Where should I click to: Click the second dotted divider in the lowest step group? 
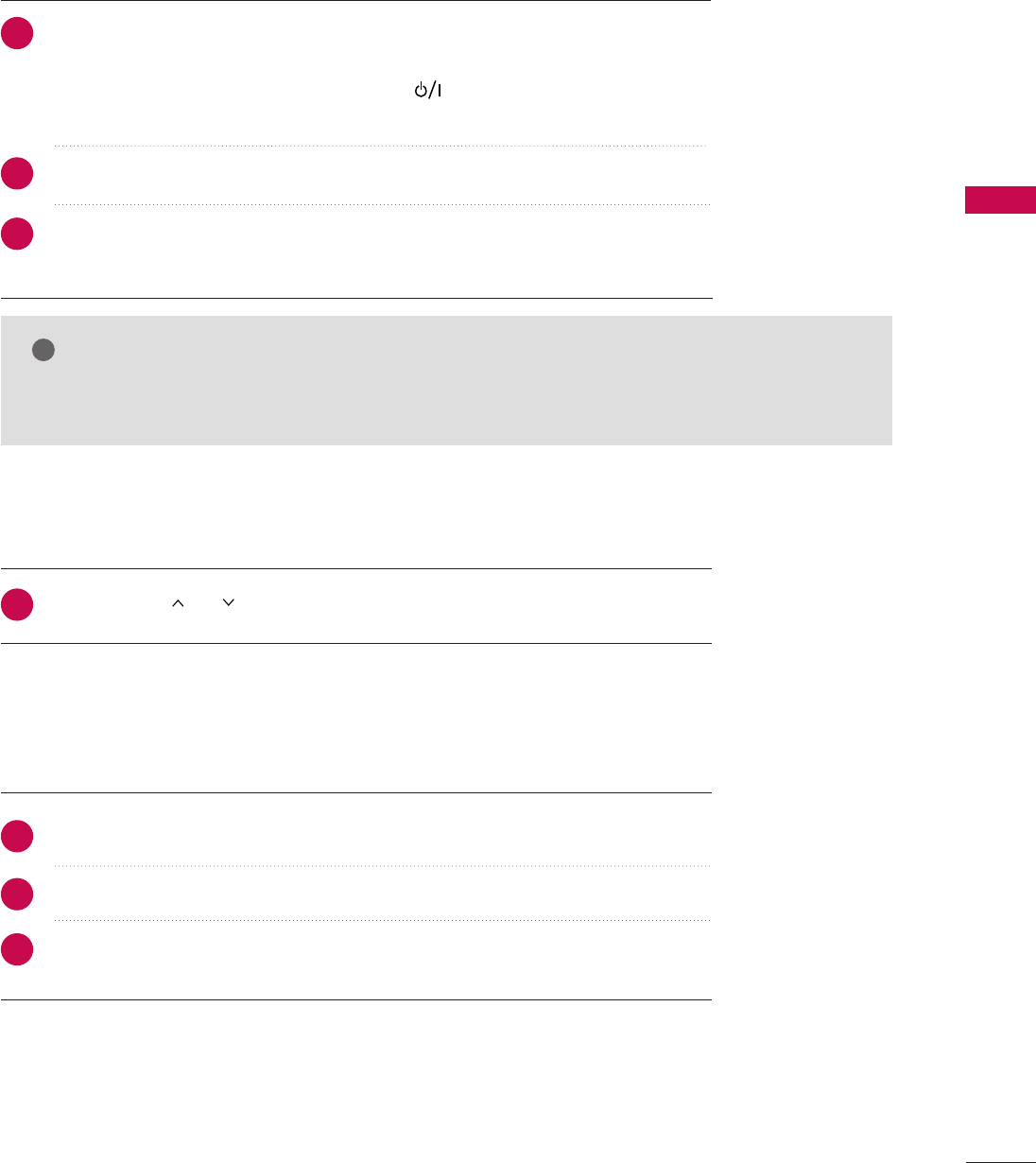[380, 921]
